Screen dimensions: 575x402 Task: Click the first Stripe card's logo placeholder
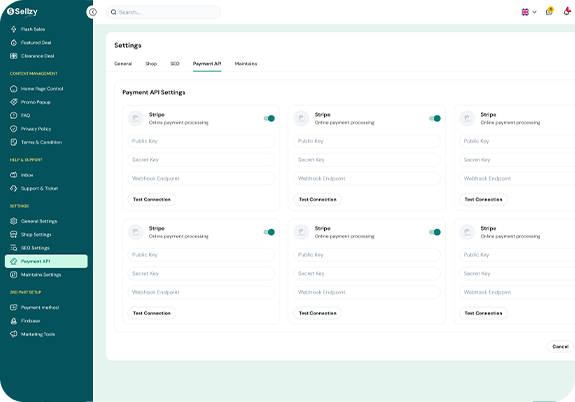pos(136,118)
